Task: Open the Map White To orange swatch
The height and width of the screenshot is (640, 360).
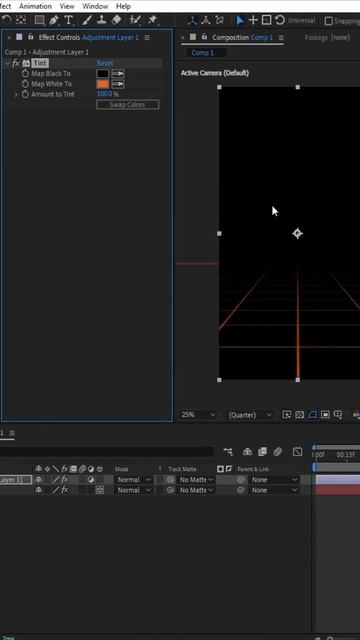Action: tap(103, 84)
